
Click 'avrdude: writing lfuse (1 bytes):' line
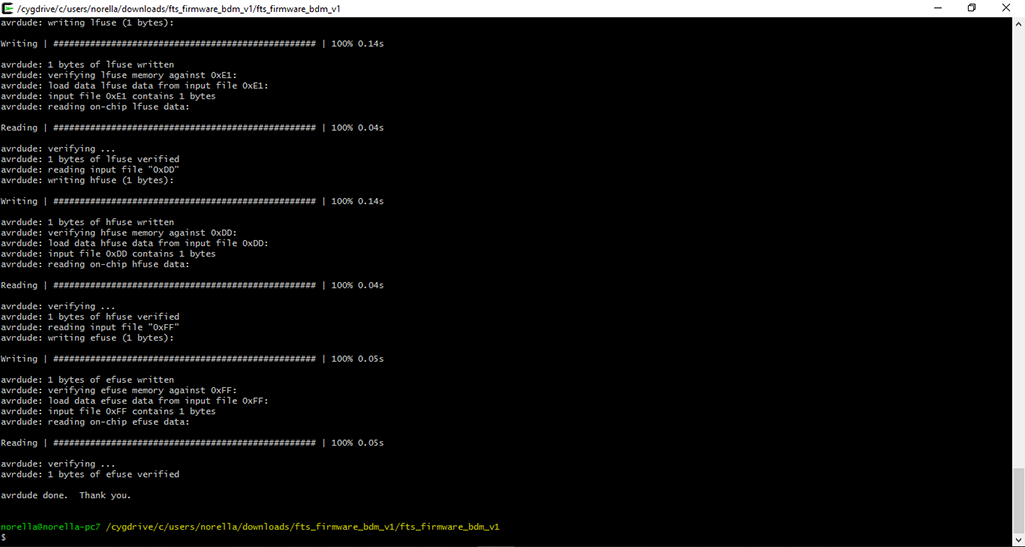pos(87,23)
